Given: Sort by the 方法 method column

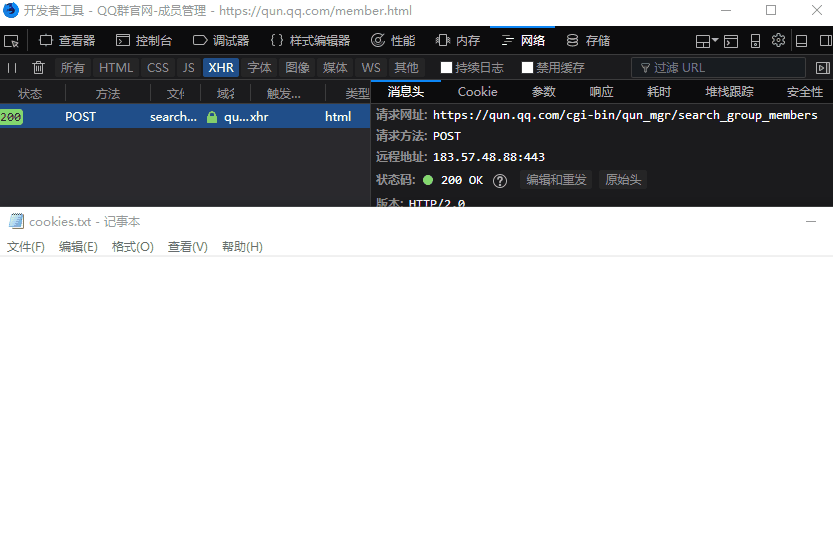Looking at the screenshot, I should coord(108,94).
